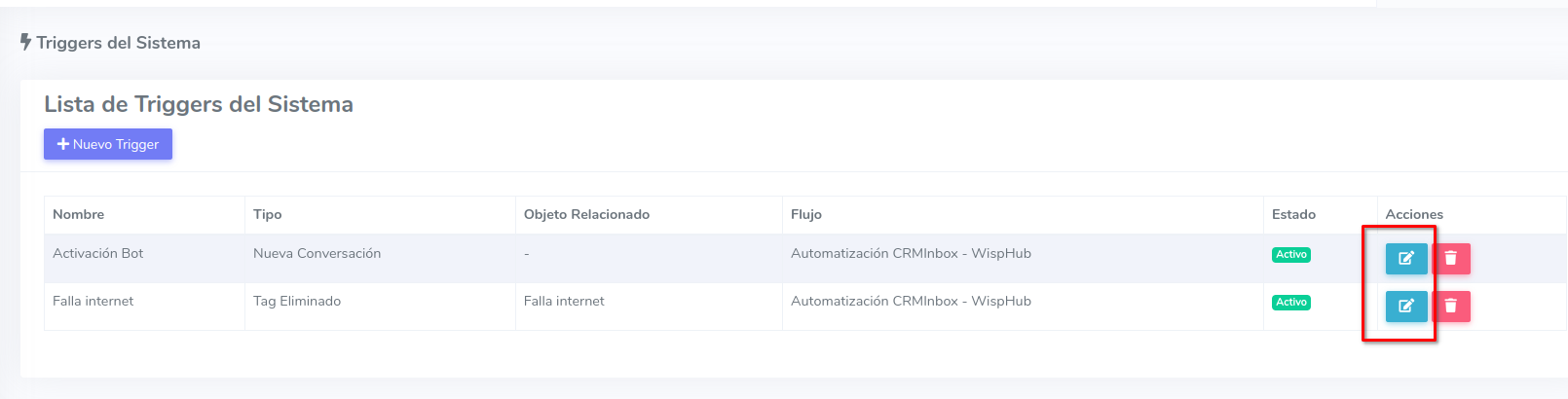Click trash icon for Falla internet trigger
The height and width of the screenshot is (399, 1568).
click(1451, 306)
